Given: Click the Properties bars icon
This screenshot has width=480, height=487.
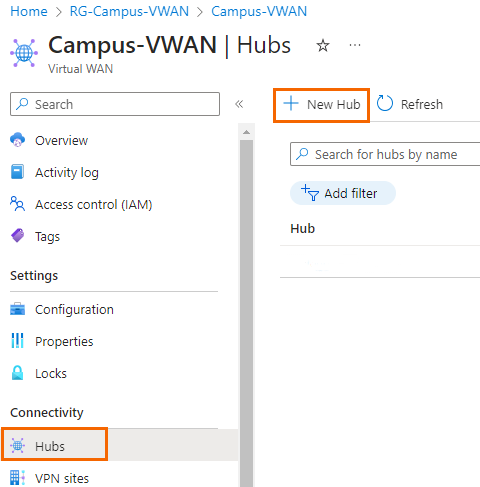Looking at the screenshot, I should 17,341.
